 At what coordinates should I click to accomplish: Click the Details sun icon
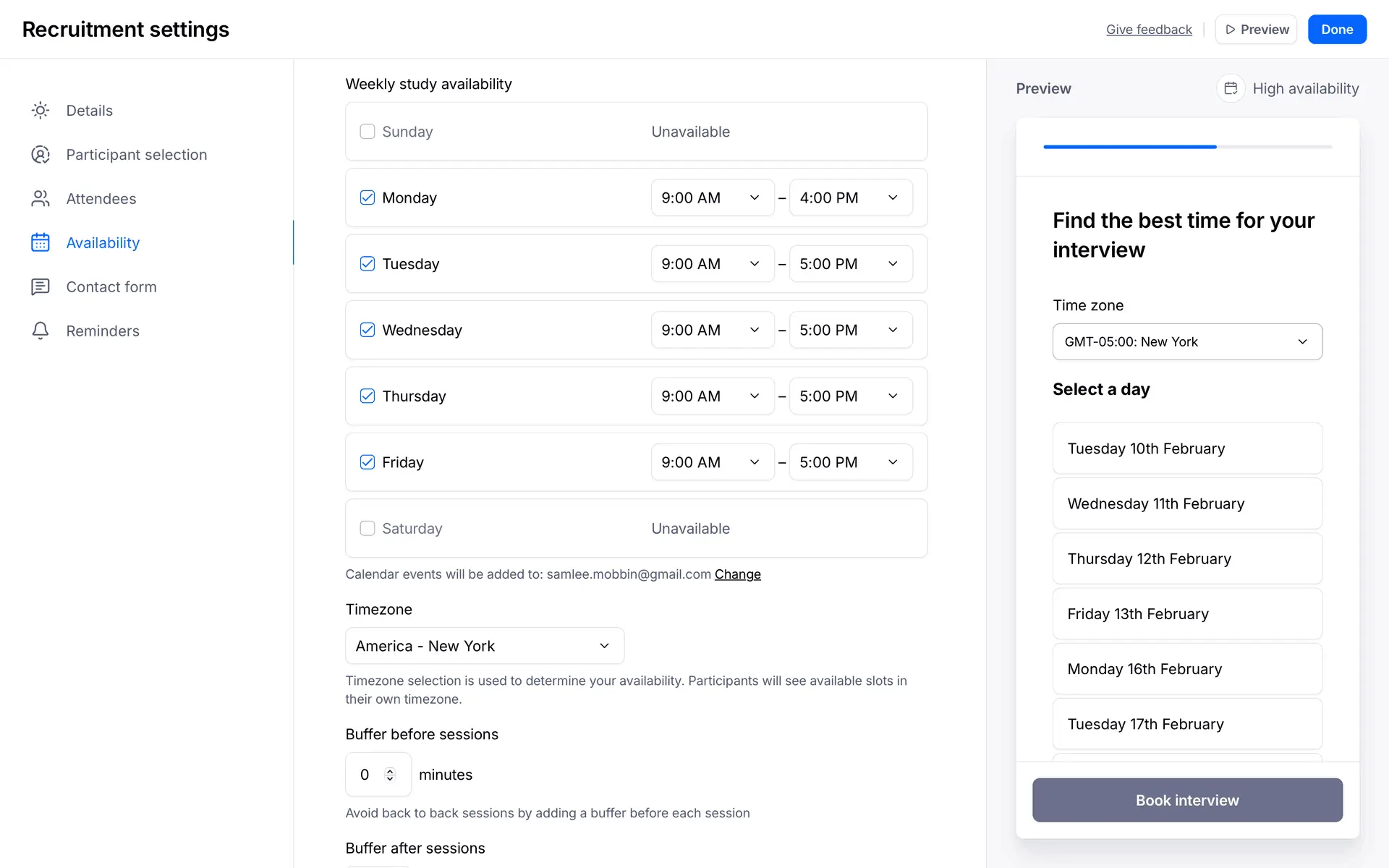click(x=41, y=111)
